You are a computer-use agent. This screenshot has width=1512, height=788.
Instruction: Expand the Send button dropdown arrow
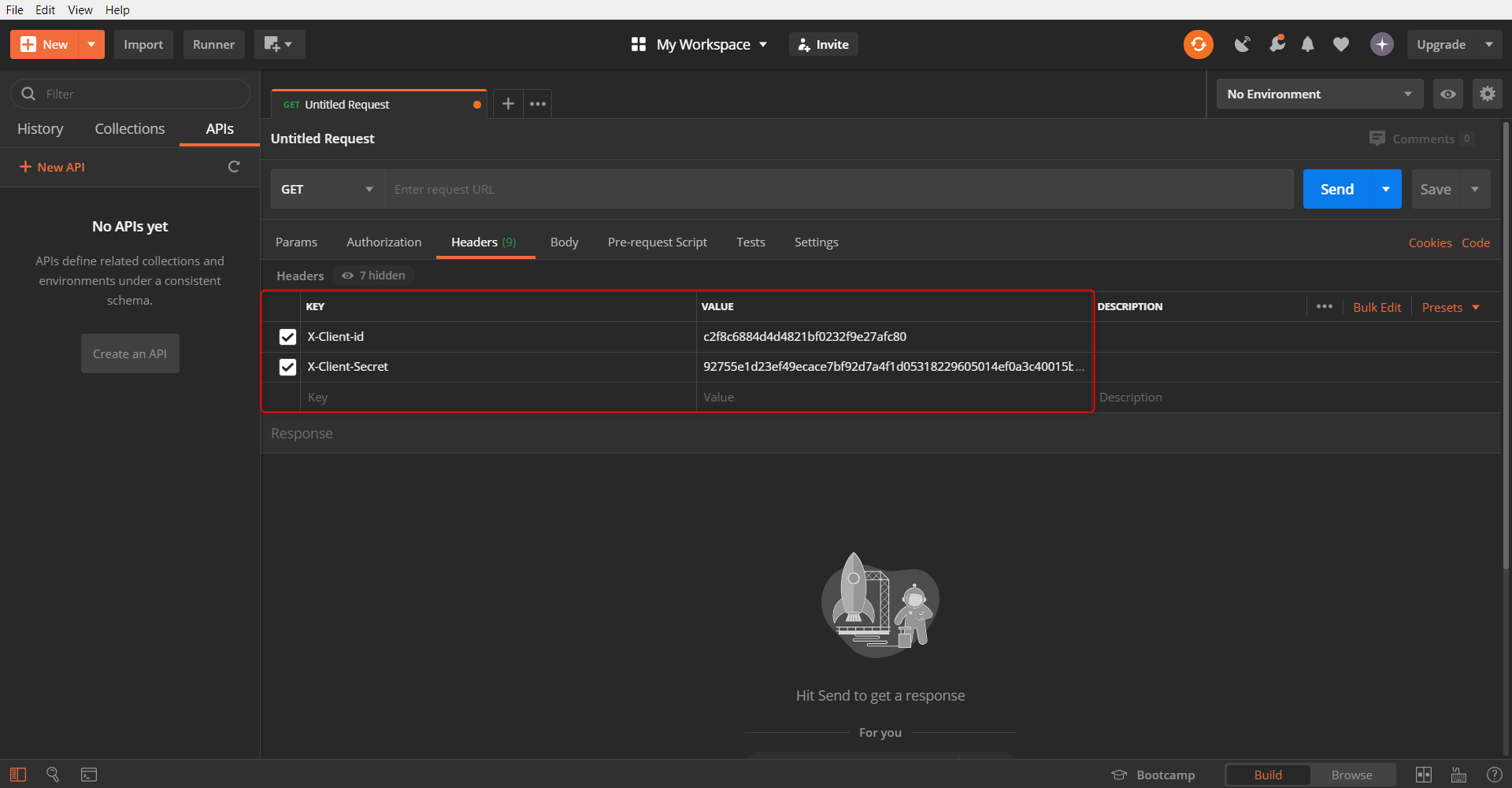[x=1386, y=190]
